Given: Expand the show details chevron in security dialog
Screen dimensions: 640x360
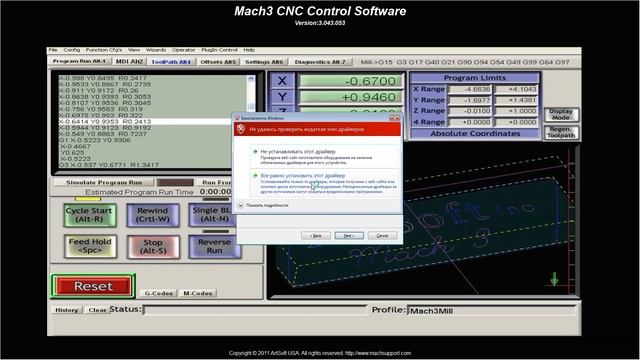Looking at the screenshot, I should (240, 205).
